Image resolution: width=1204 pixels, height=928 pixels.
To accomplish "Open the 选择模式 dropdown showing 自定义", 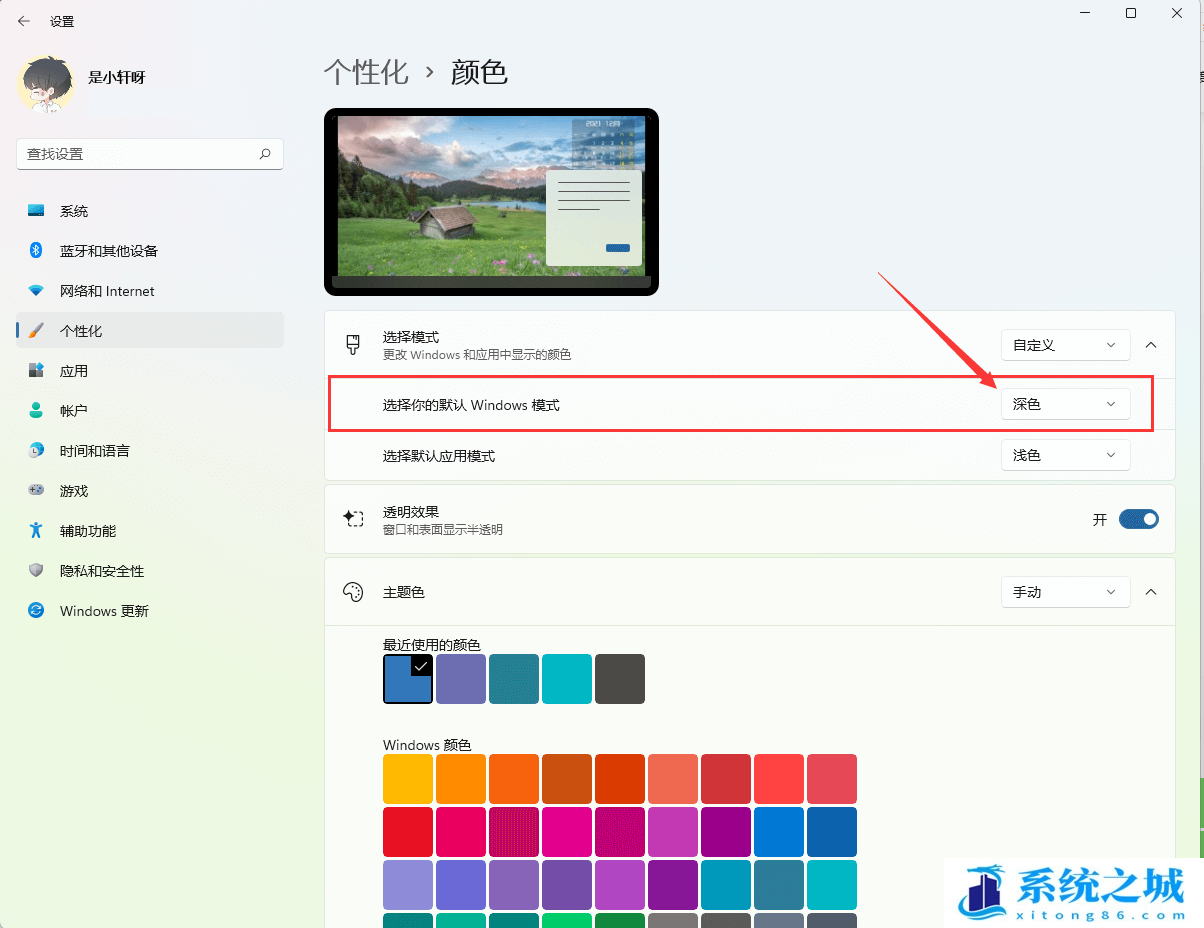I will (1065, 345).
